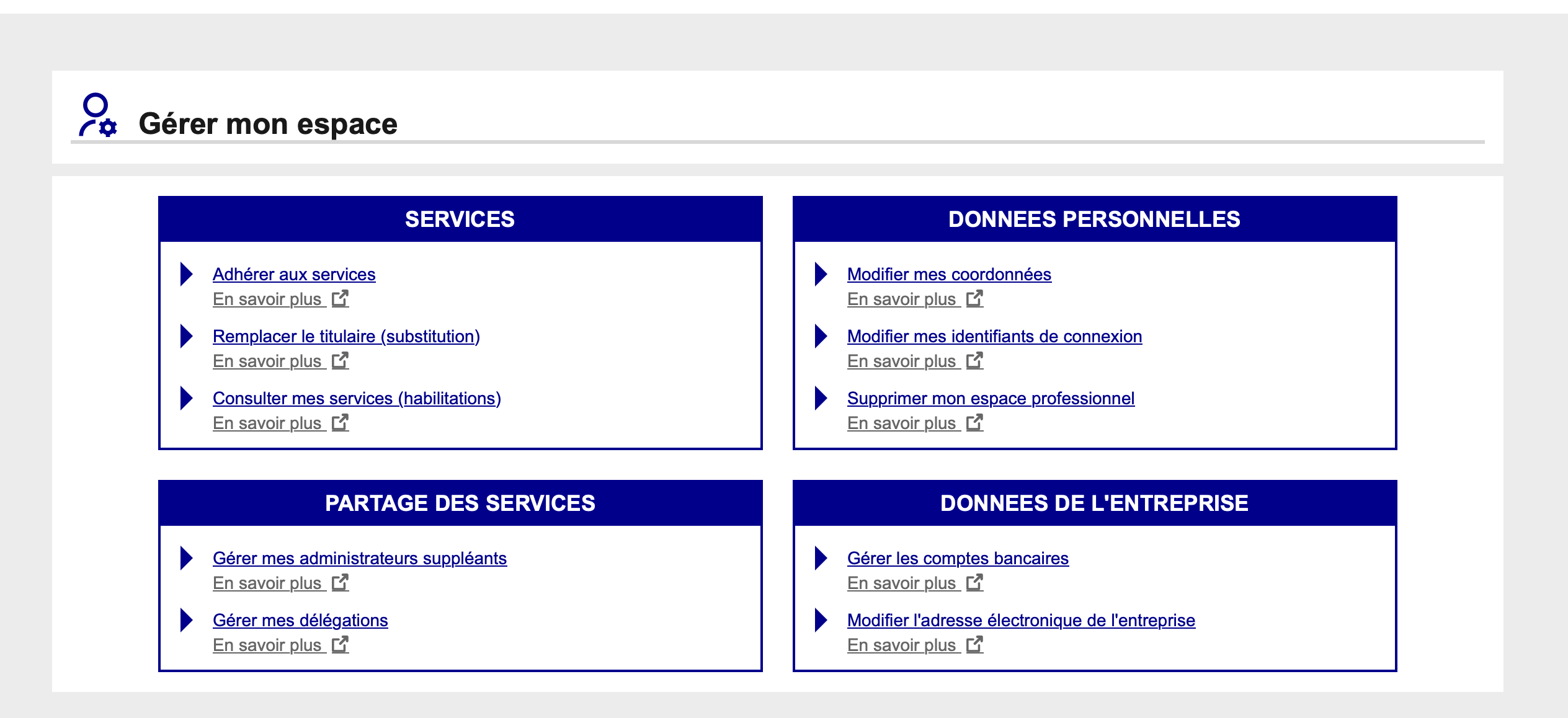Screen dimensions: 1568x718
Task: Click external-link icon below Gérer mes délégations
Action: click(x=341, y=644)
